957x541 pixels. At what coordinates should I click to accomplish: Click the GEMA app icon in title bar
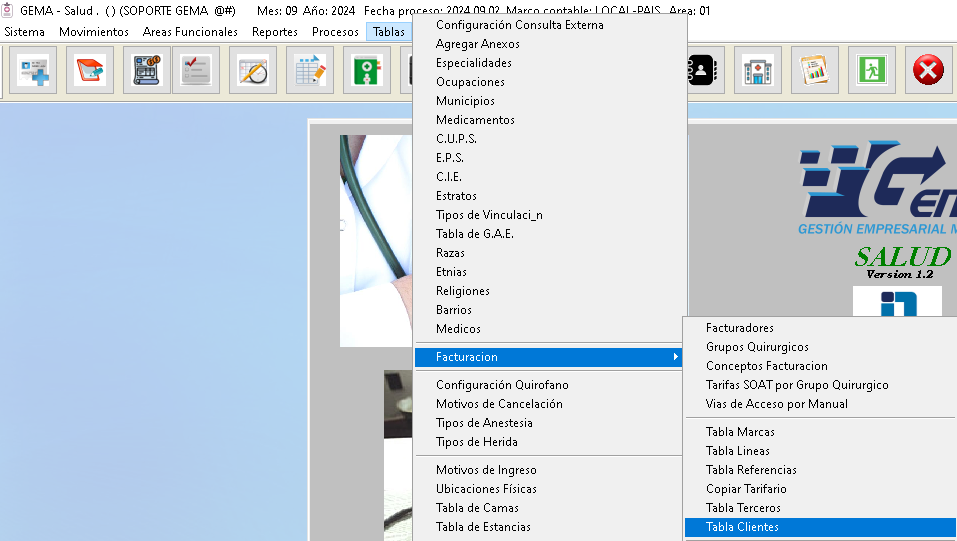(x=7, y=10)
